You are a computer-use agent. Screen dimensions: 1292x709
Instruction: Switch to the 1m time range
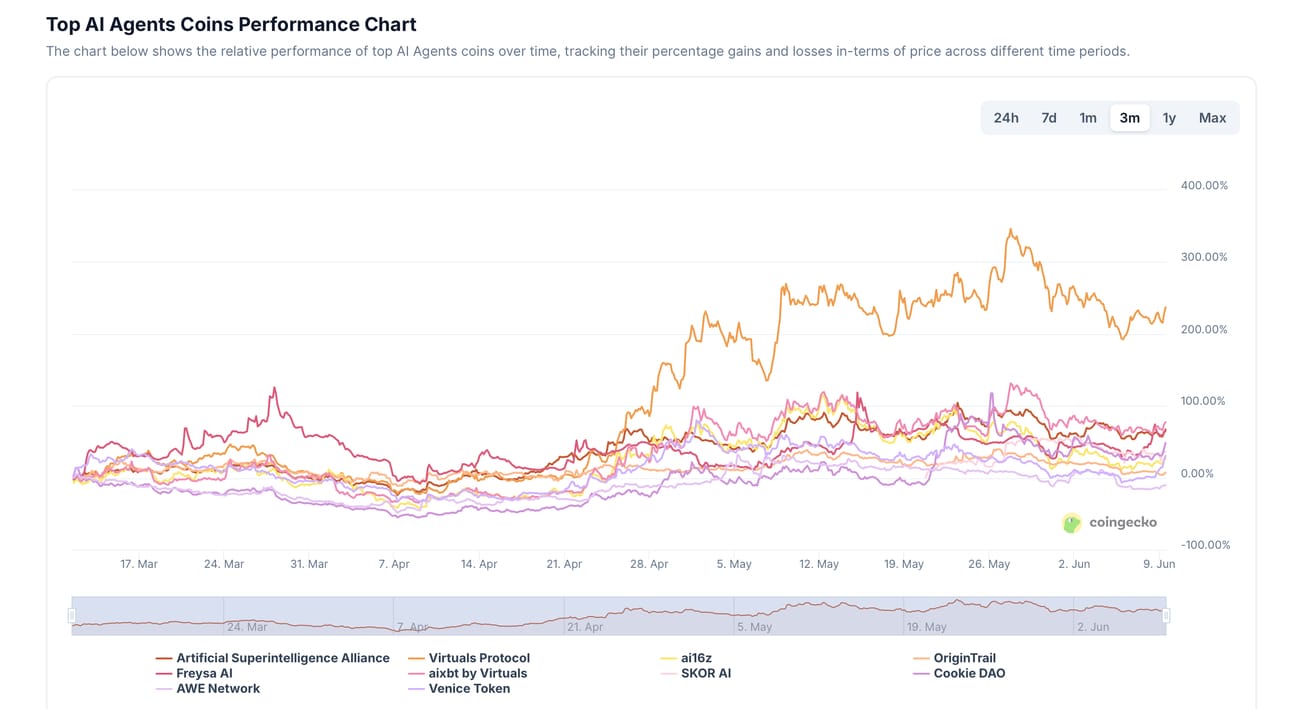pyautogui.click(x=1088, y=118)
